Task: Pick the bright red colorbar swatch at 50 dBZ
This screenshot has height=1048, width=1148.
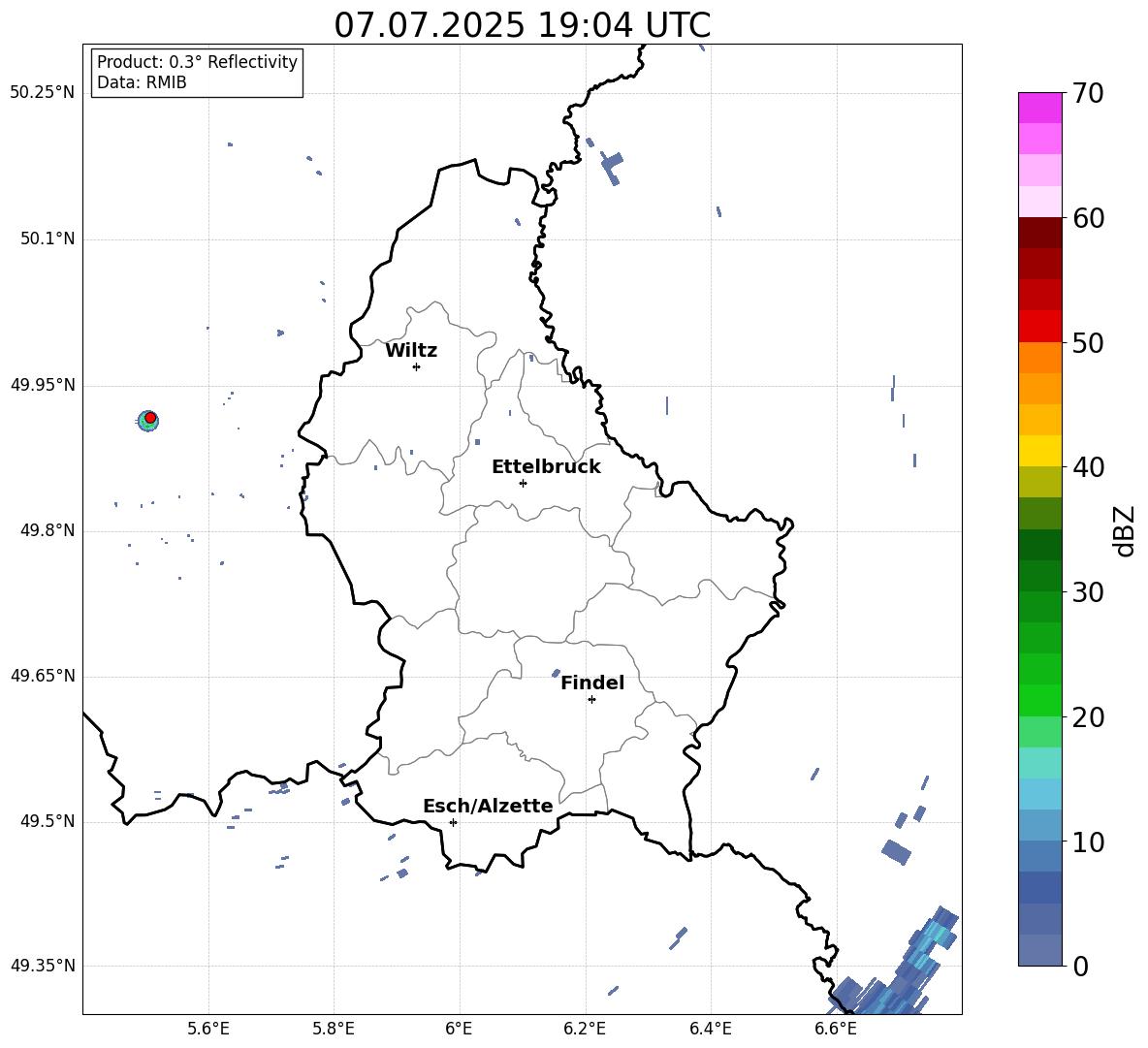Action: pos(1039,327)
